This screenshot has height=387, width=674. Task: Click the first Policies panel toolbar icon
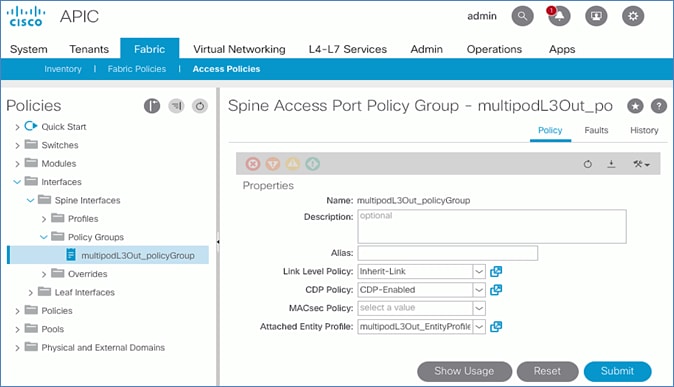pyautogui.click(x=152, y=106)
